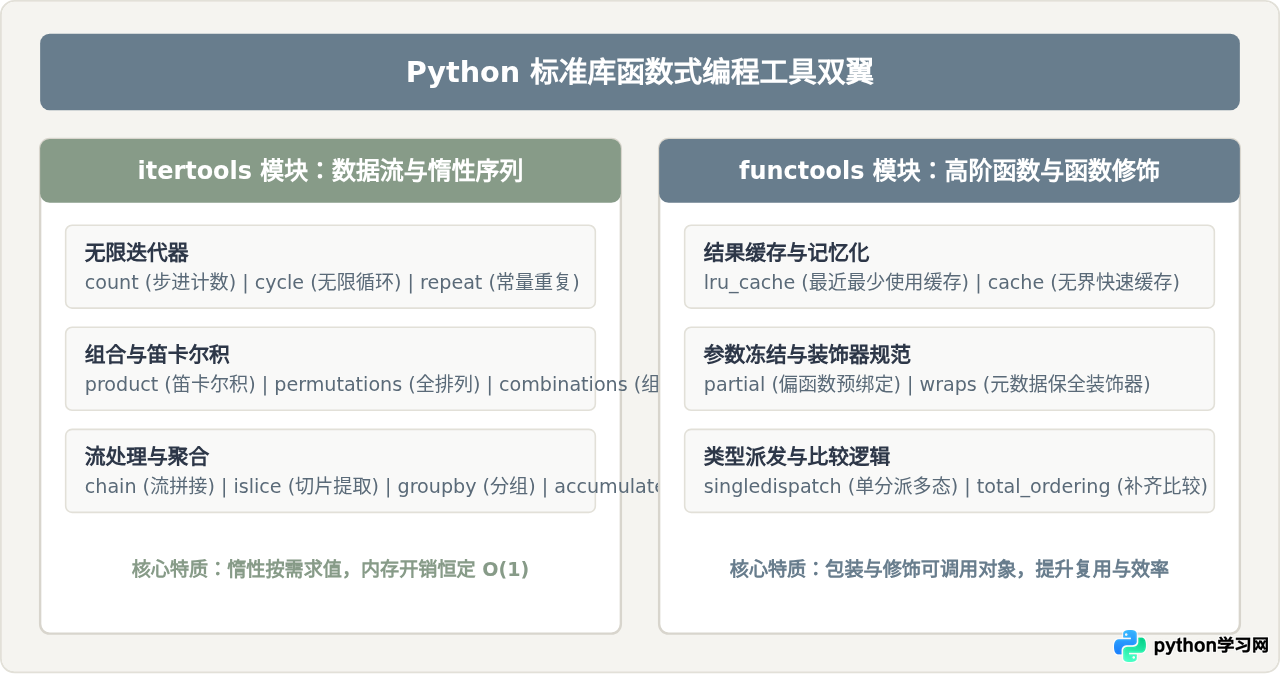Click the 流处理与聚合 heading
The height and width of the screenshot is (674, 1280).
coord(147,457)
